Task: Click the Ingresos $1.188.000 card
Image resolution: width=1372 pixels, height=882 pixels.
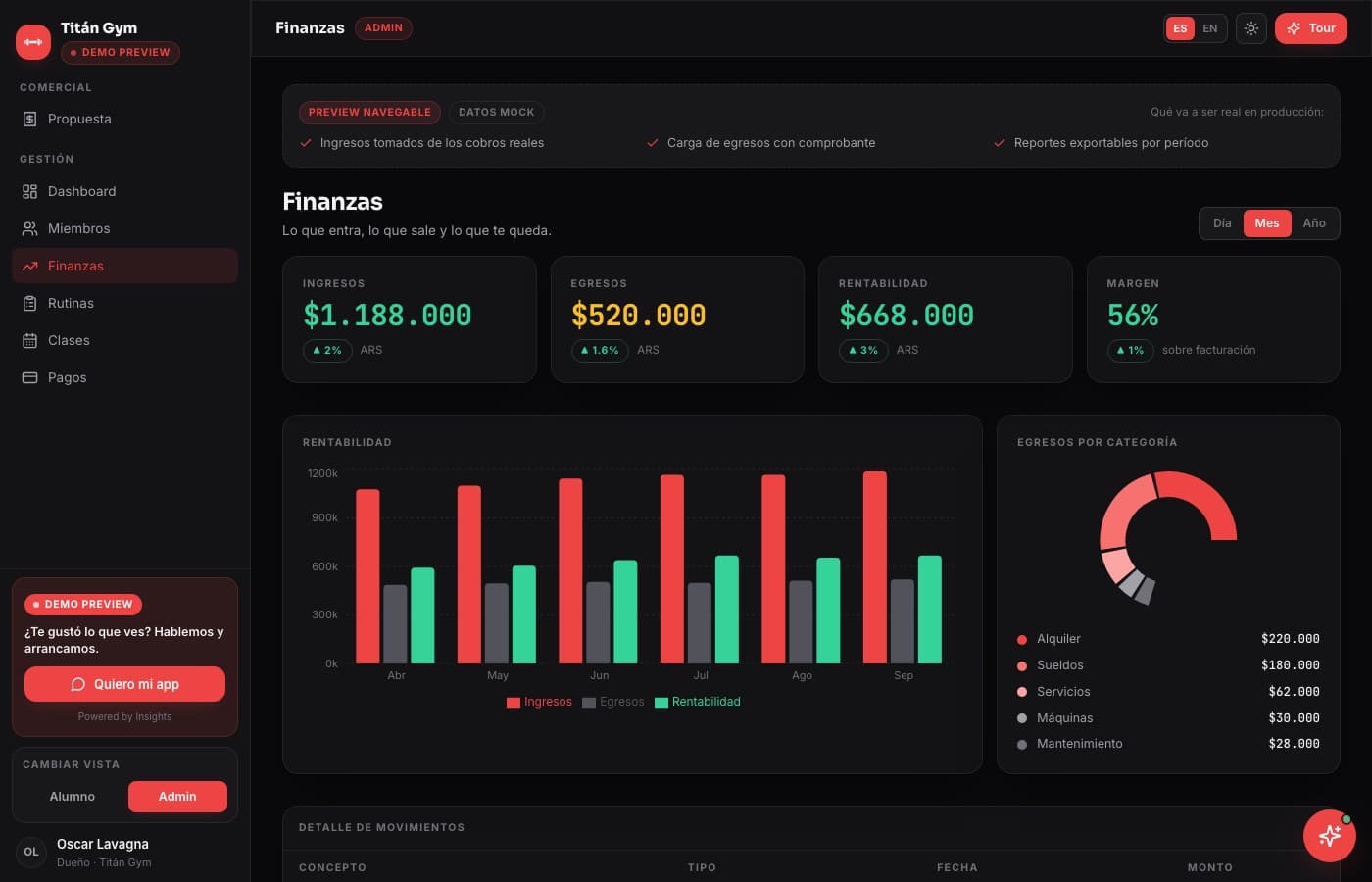Action: (x=410, y=319)
